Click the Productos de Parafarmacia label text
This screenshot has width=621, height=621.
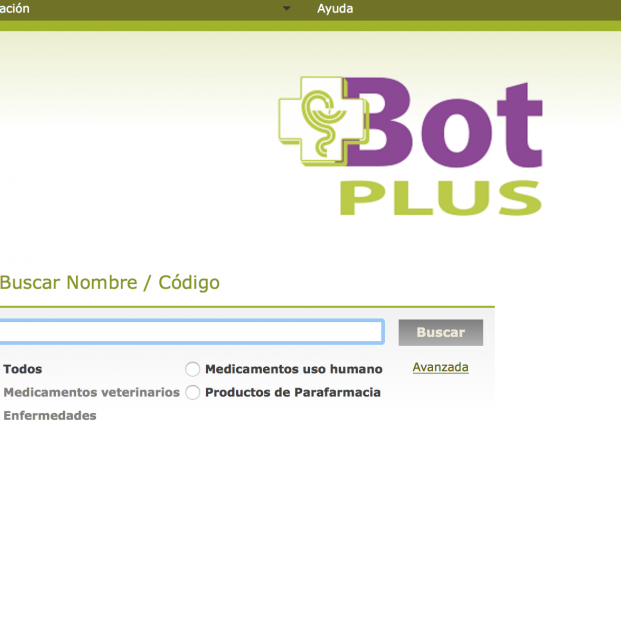point(292,393)
